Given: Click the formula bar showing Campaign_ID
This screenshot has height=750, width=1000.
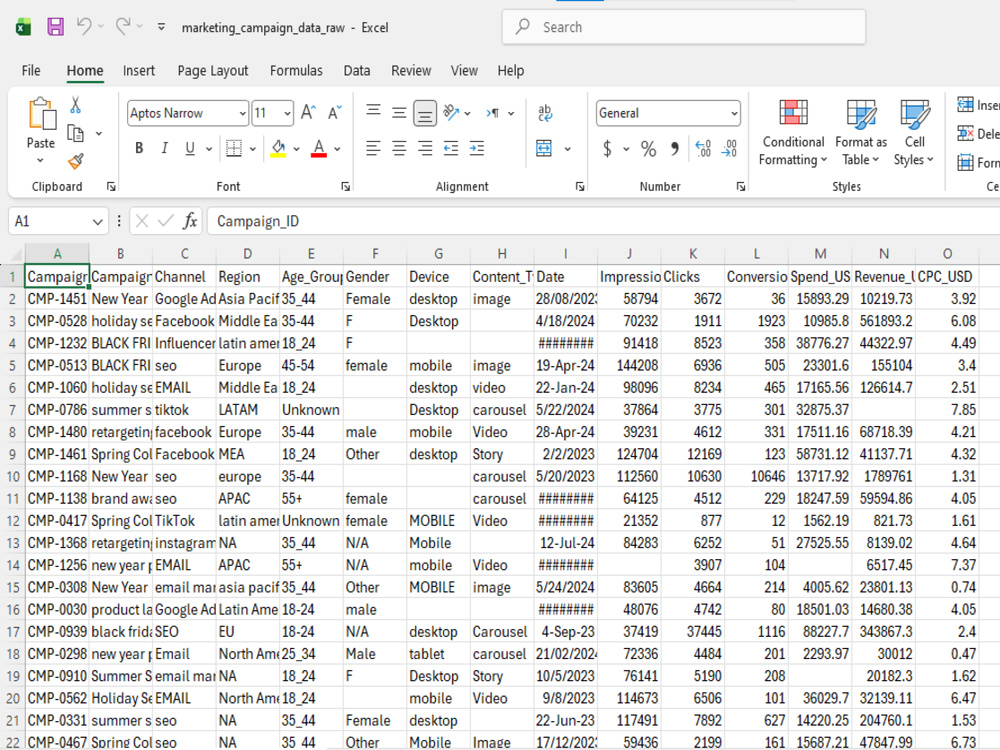Looking at the screenshot, I should (603, 221).
